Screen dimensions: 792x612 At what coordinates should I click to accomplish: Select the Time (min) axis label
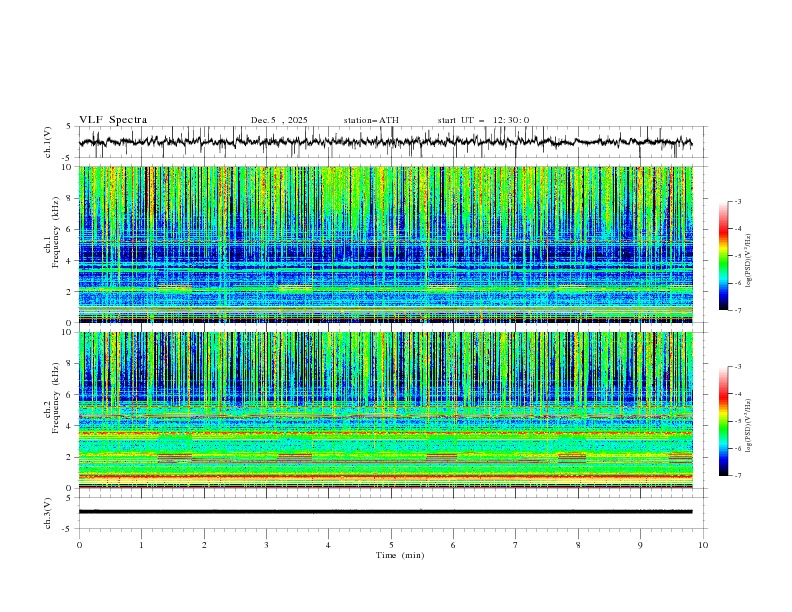400,555
